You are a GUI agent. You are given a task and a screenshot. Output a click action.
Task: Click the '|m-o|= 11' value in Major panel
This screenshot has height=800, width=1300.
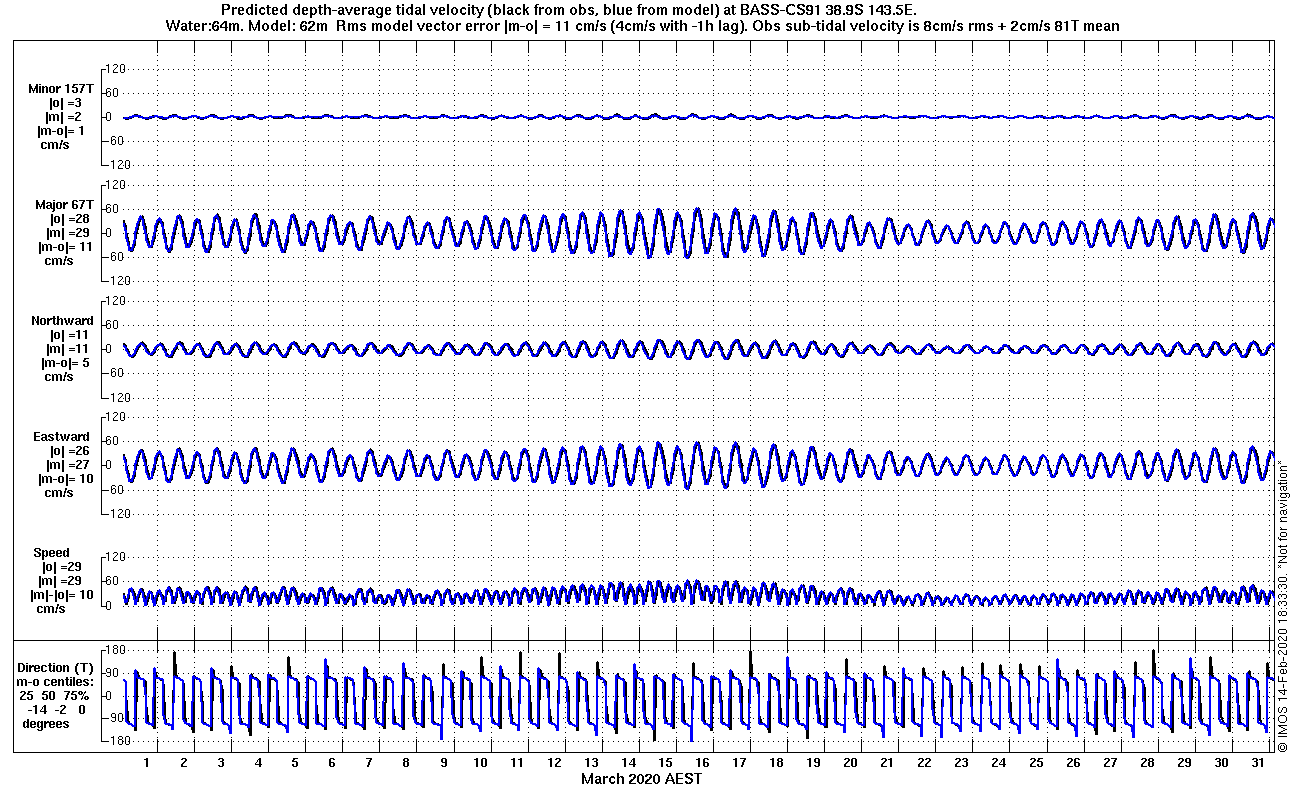pos(65,246)
